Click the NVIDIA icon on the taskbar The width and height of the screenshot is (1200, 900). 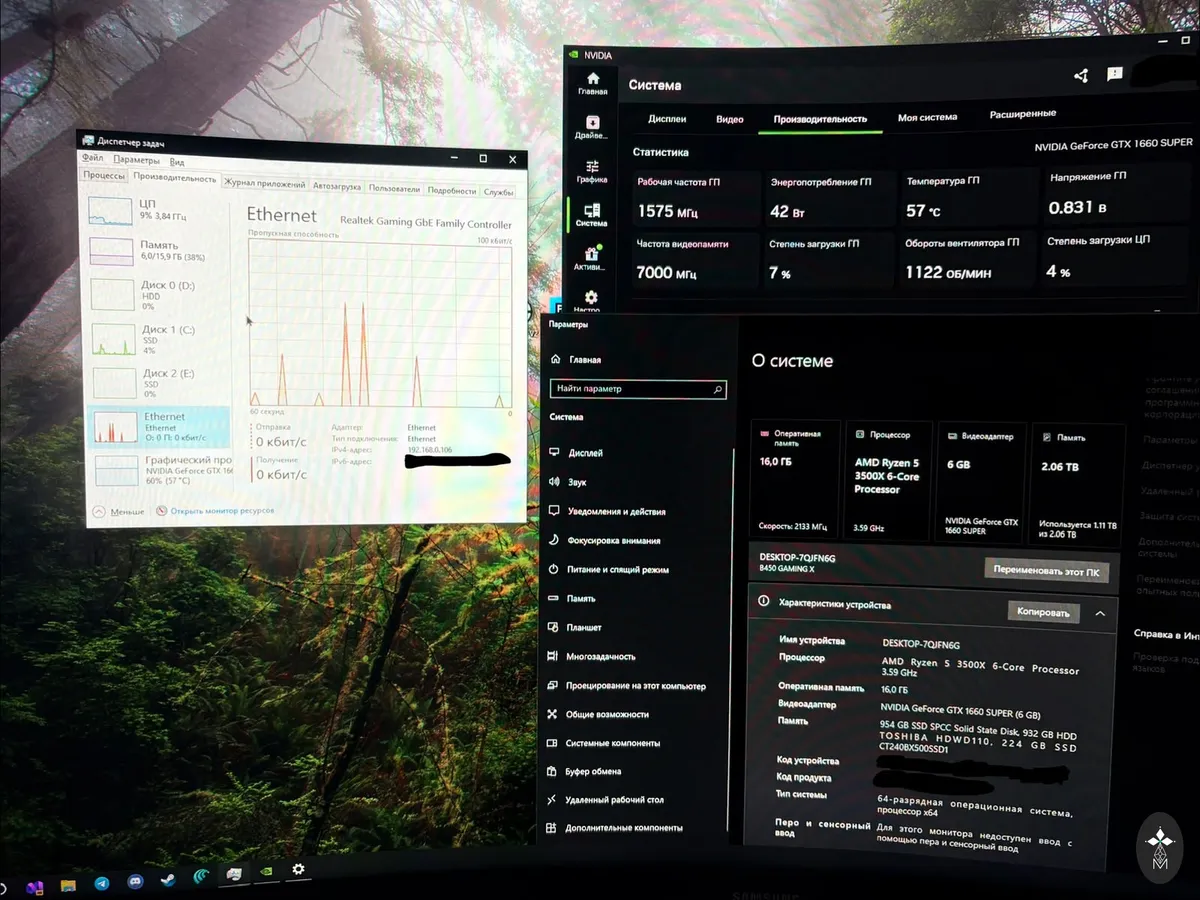[265, 871]
